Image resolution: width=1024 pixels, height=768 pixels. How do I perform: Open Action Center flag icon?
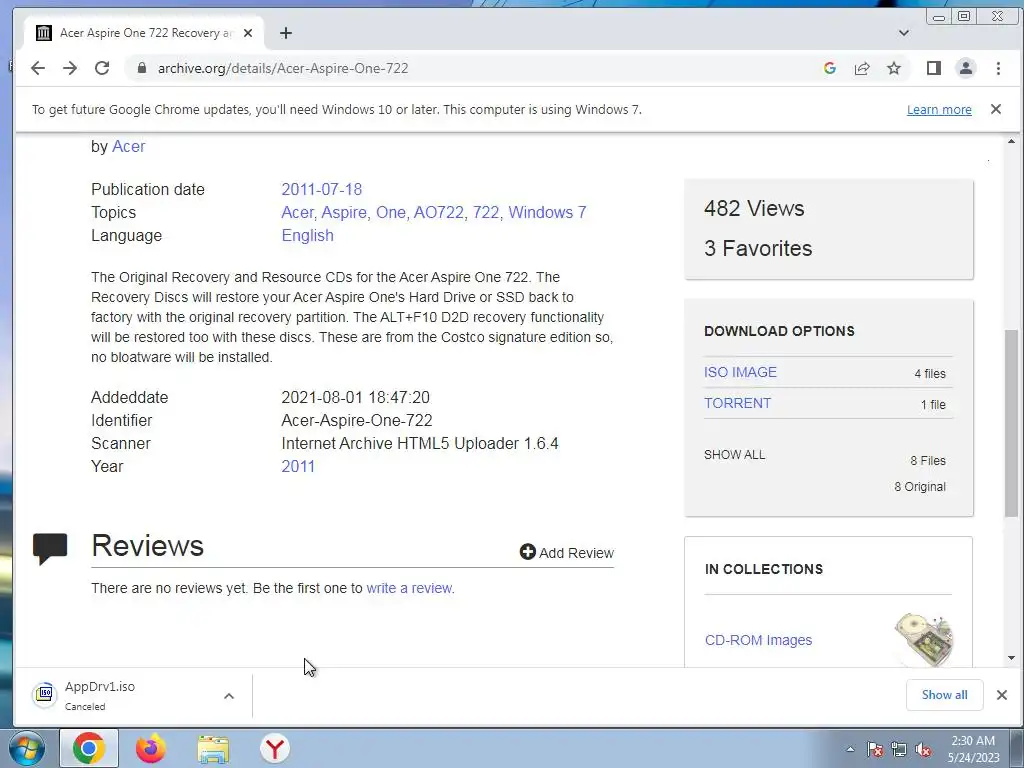tap(875, 749)
